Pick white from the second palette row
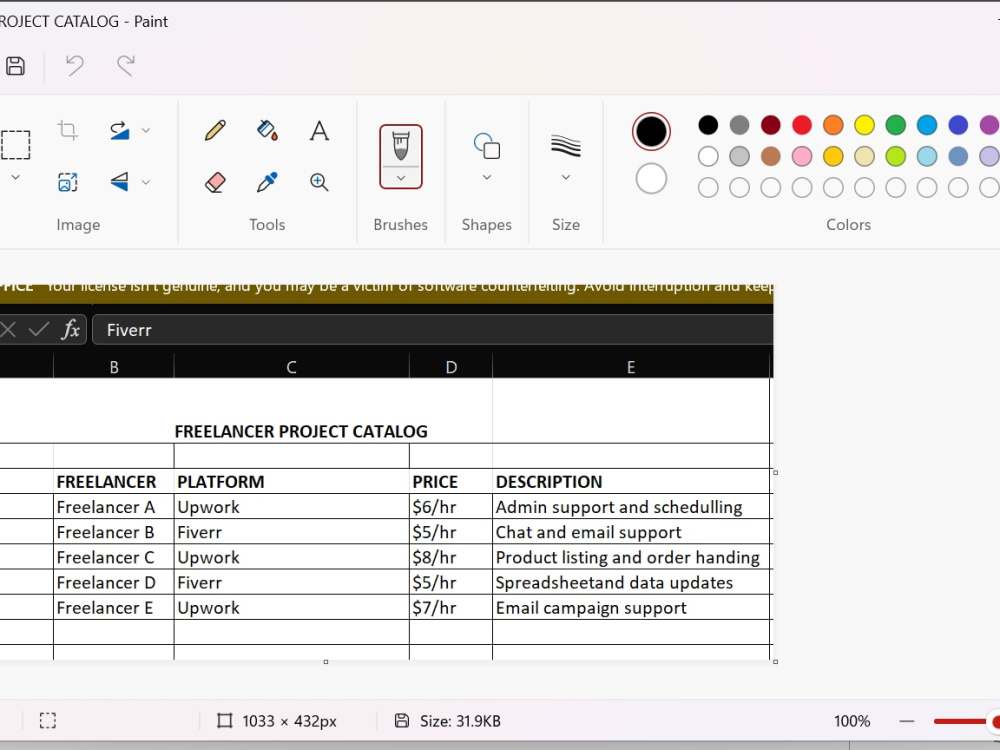 click(708, 156)
